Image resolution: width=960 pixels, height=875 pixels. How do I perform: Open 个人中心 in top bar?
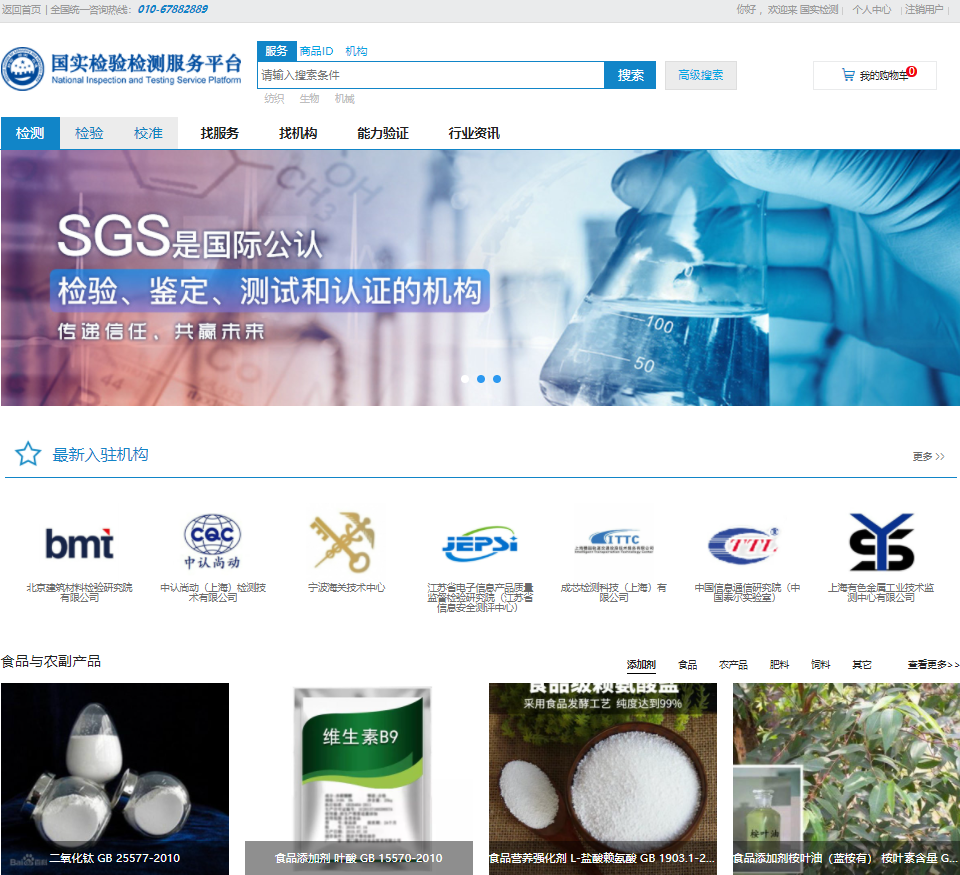pyautogui.click(x=871, y=9)
